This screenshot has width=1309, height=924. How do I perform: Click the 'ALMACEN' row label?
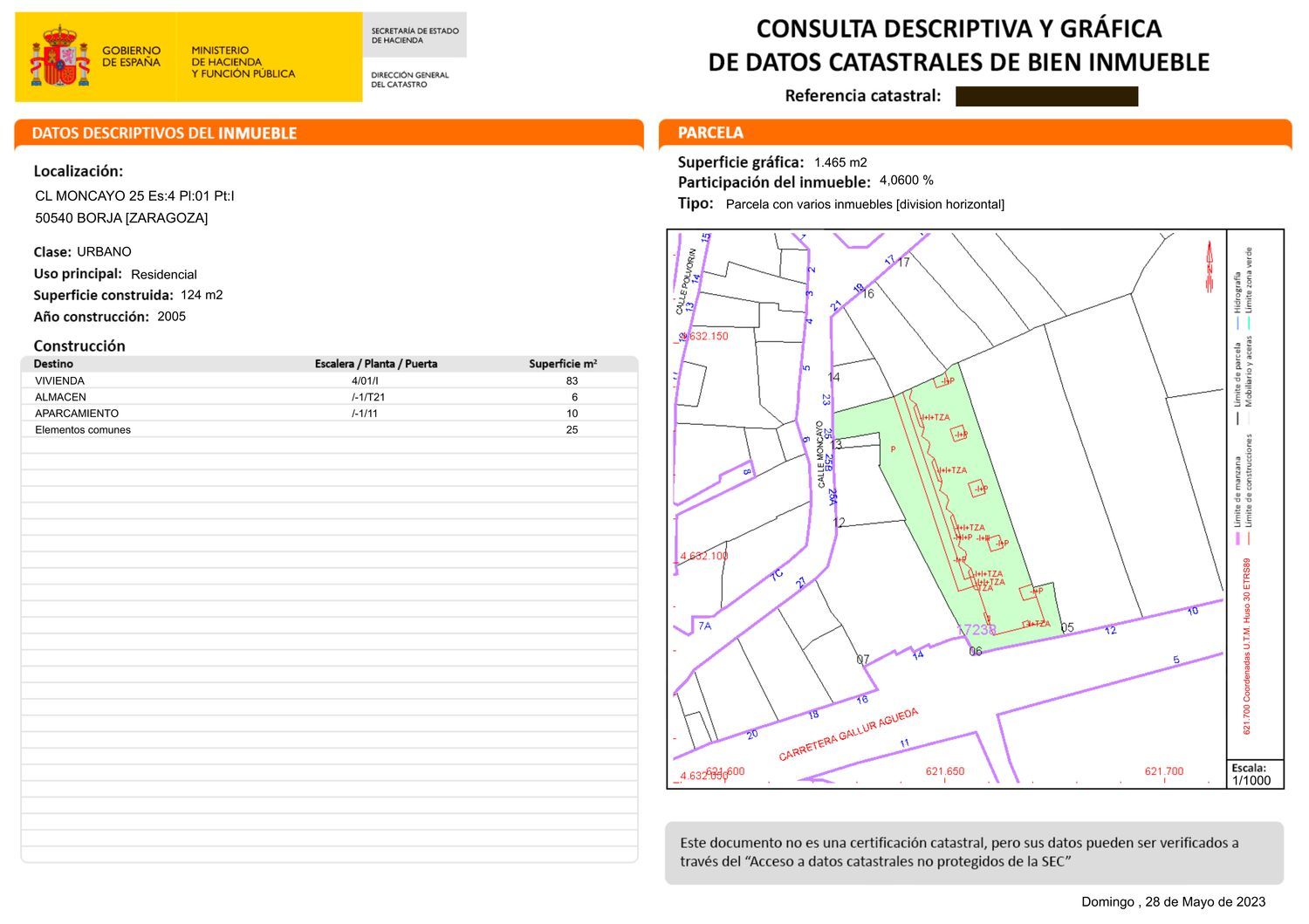click(x=60, y=397)
